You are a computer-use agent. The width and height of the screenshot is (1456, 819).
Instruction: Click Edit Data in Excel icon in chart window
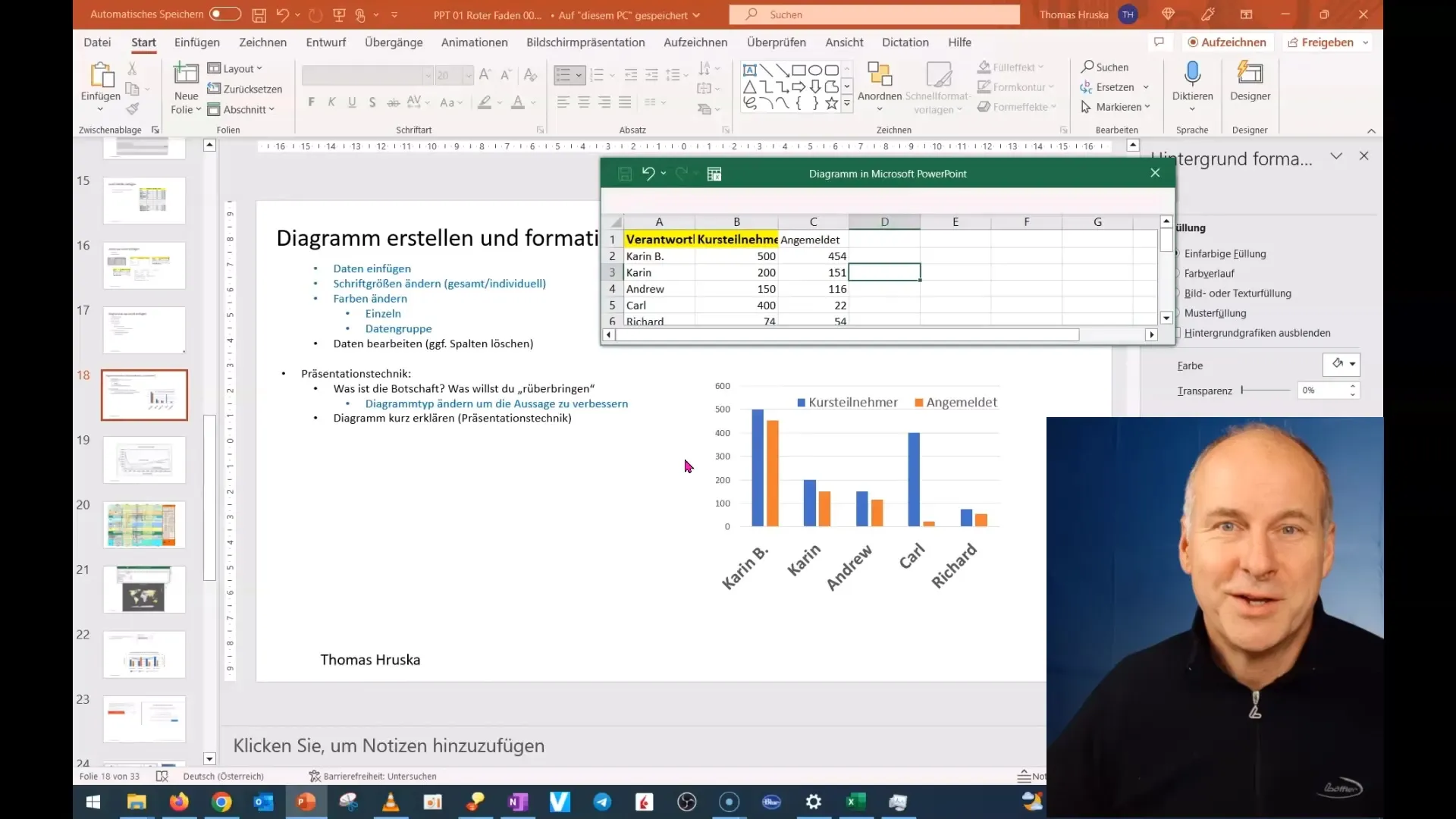[x=714, y=174]
